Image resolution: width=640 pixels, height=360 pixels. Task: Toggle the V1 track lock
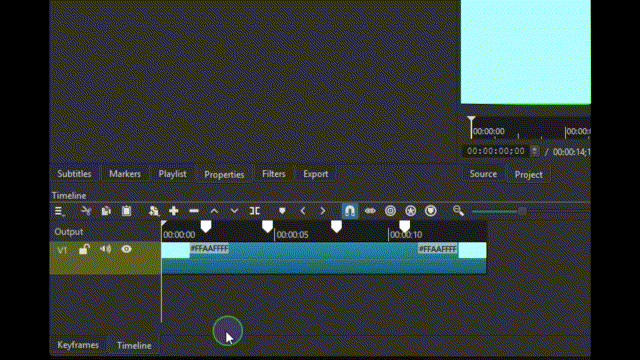pyautogui.click(x=84, y=249)
